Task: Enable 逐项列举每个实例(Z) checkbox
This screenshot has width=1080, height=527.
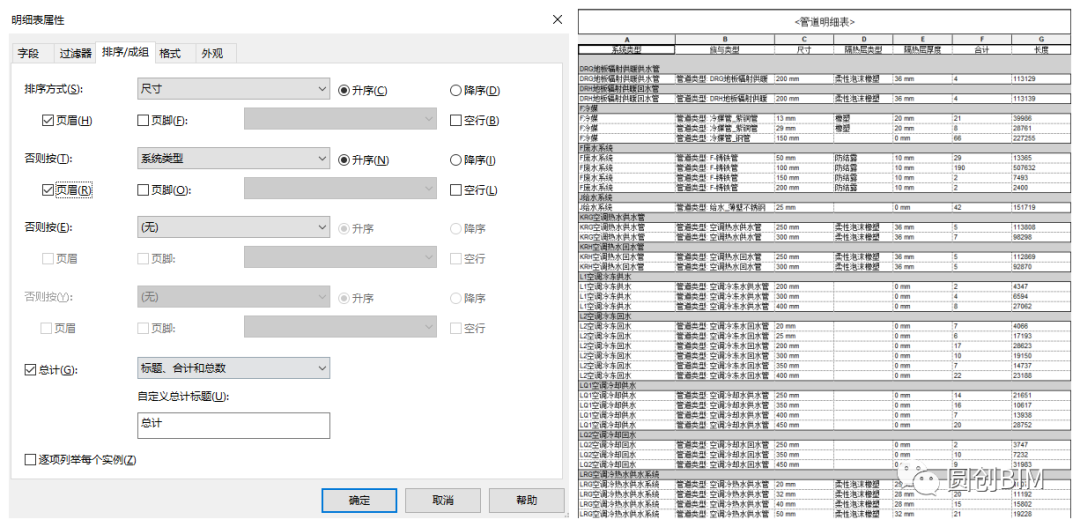Action: pyautogui.click(x=30, y=459)
